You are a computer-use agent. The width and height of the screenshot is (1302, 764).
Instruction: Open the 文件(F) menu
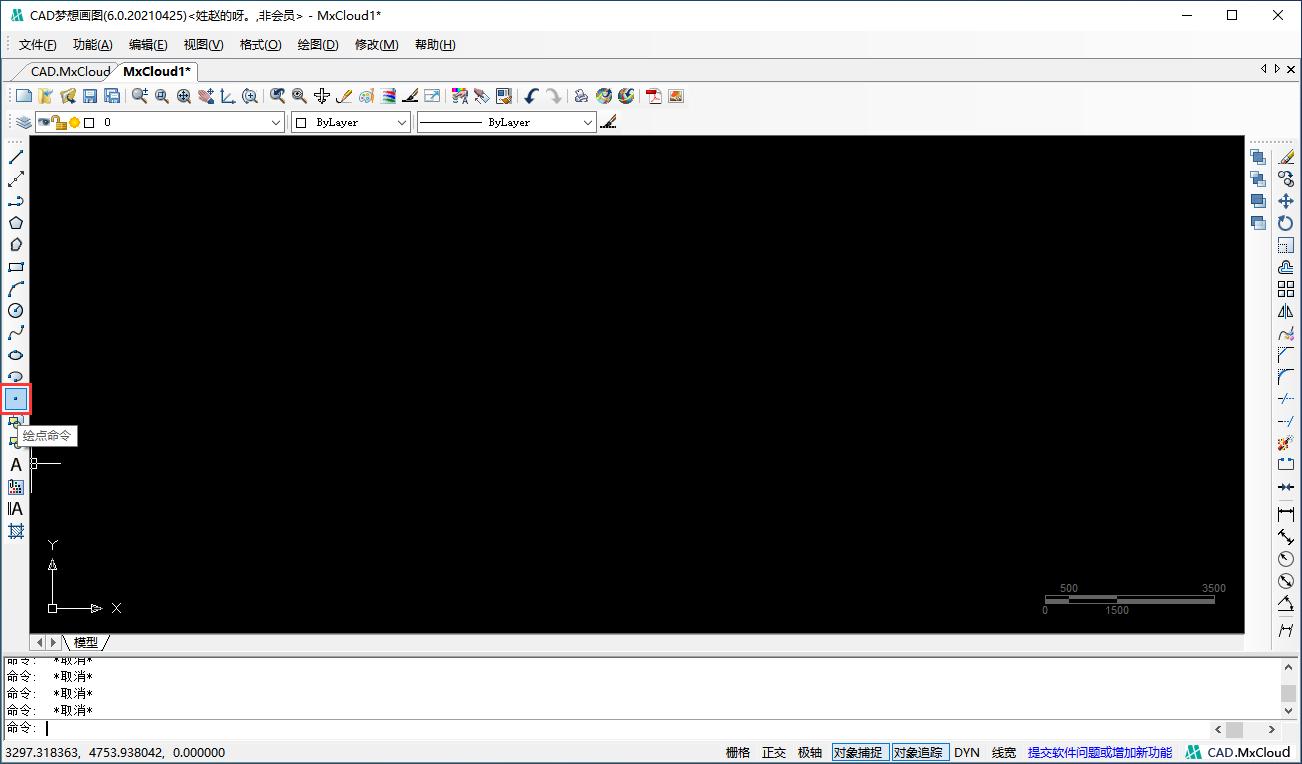[x=38, y=45]
